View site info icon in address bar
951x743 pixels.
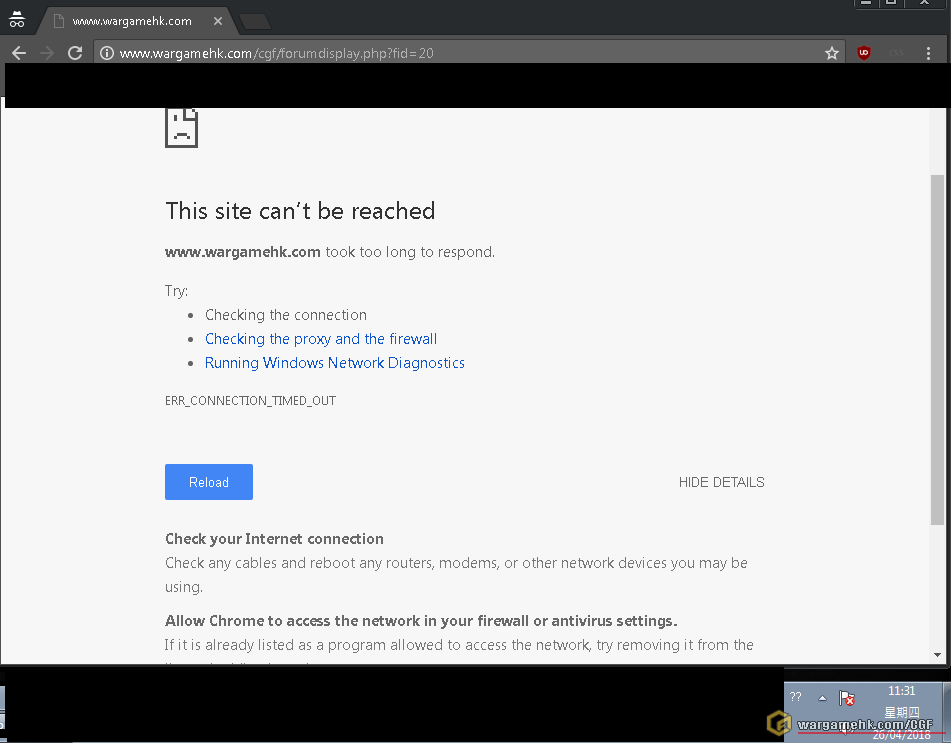(107, 53)
